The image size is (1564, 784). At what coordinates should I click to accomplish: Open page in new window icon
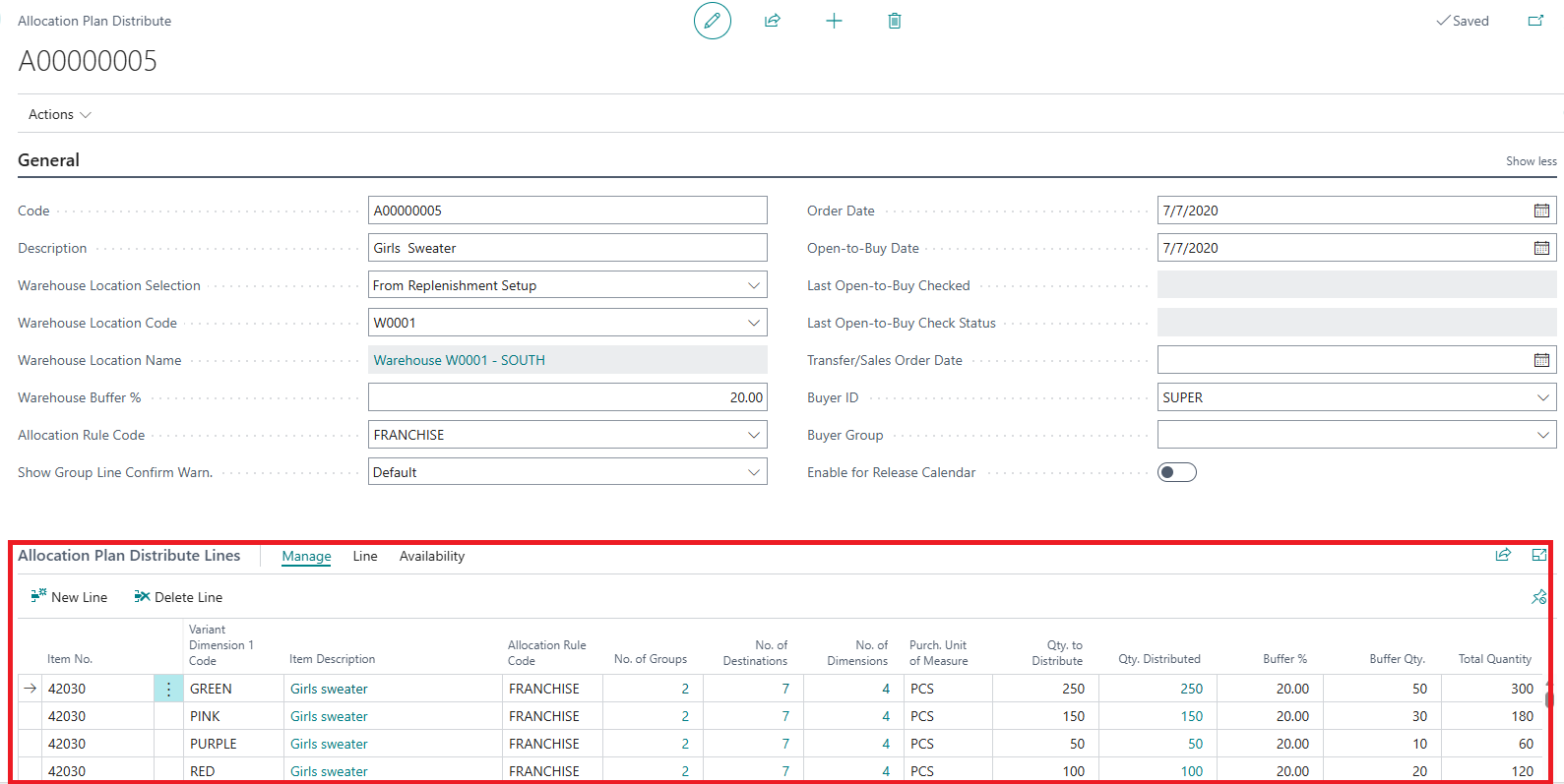click(x=1535, y=21)
